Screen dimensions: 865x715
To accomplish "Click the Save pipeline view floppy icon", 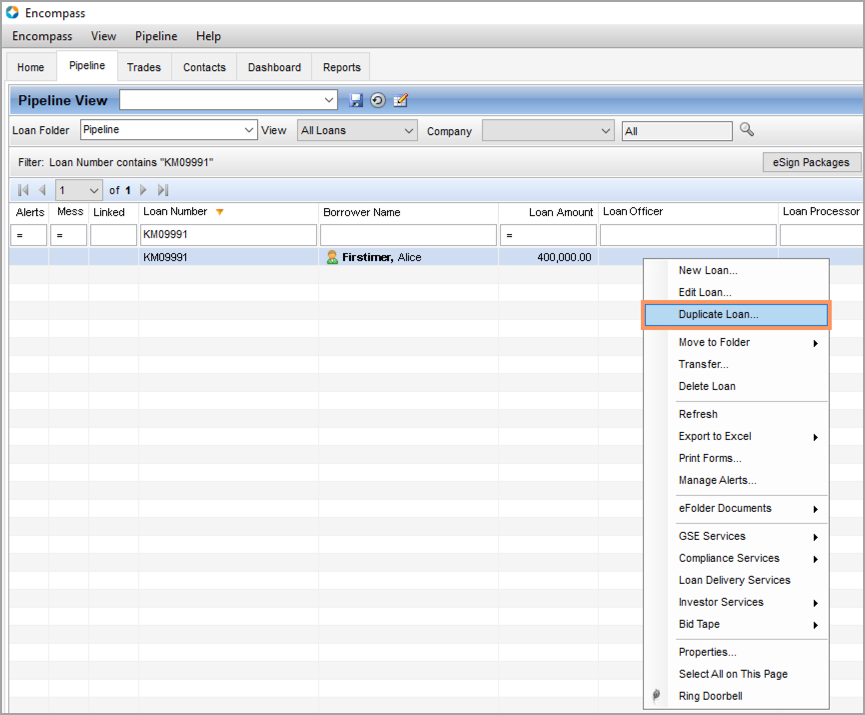I will pos(356,100).
